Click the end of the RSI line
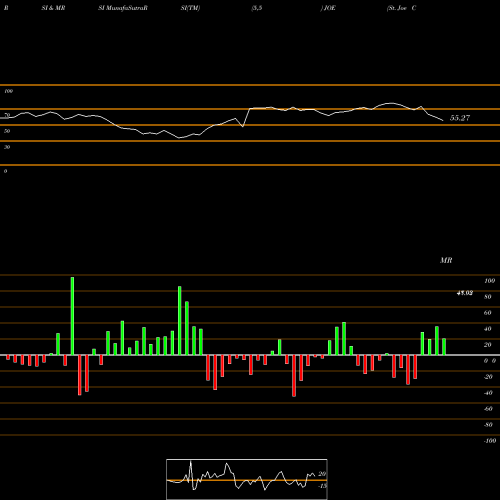Viewport: 500px width, 500px height. pos(443,120)
